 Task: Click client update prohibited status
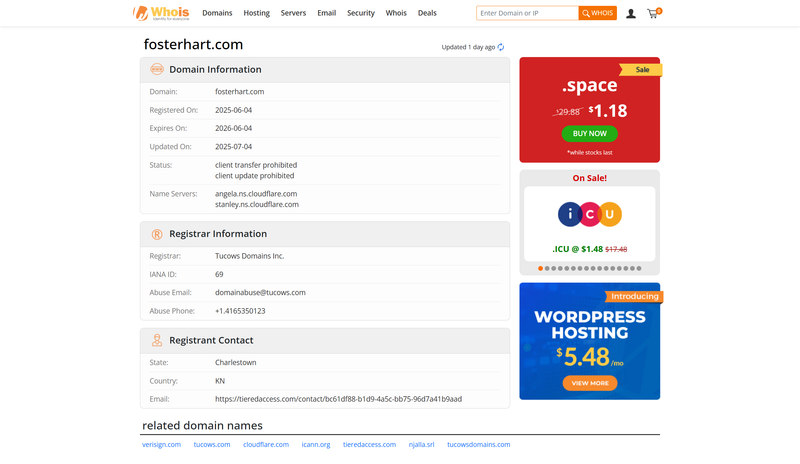pos(255,176)
